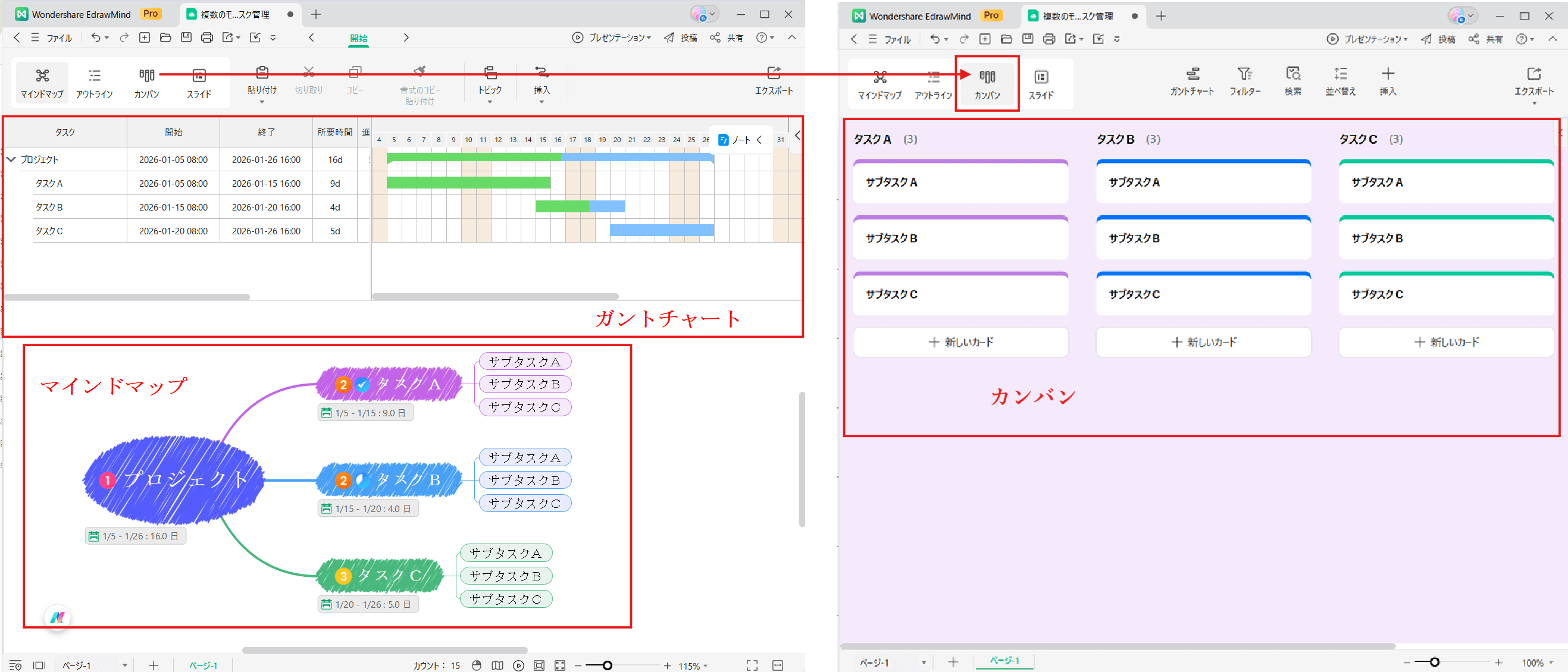
Task: Select the アウトライン view icon
Action: pos(95,83)
